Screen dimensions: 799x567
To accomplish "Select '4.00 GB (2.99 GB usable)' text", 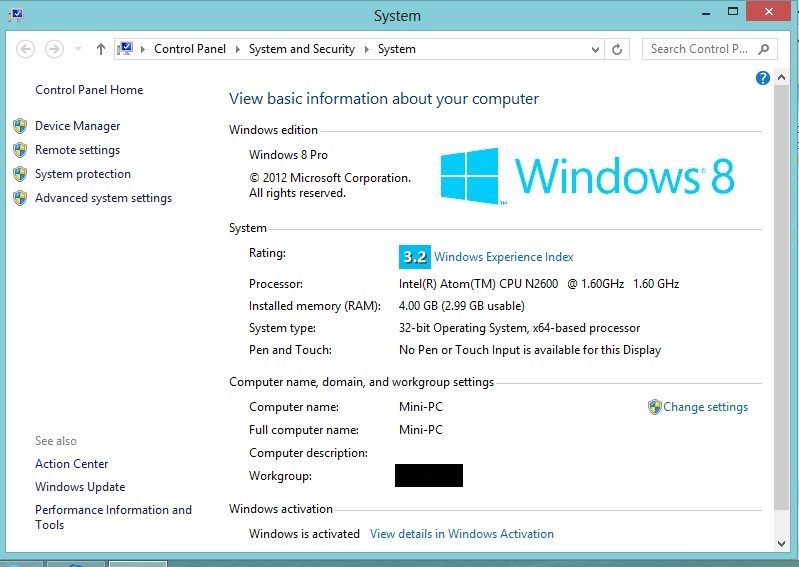I will (x=462, y=306).
